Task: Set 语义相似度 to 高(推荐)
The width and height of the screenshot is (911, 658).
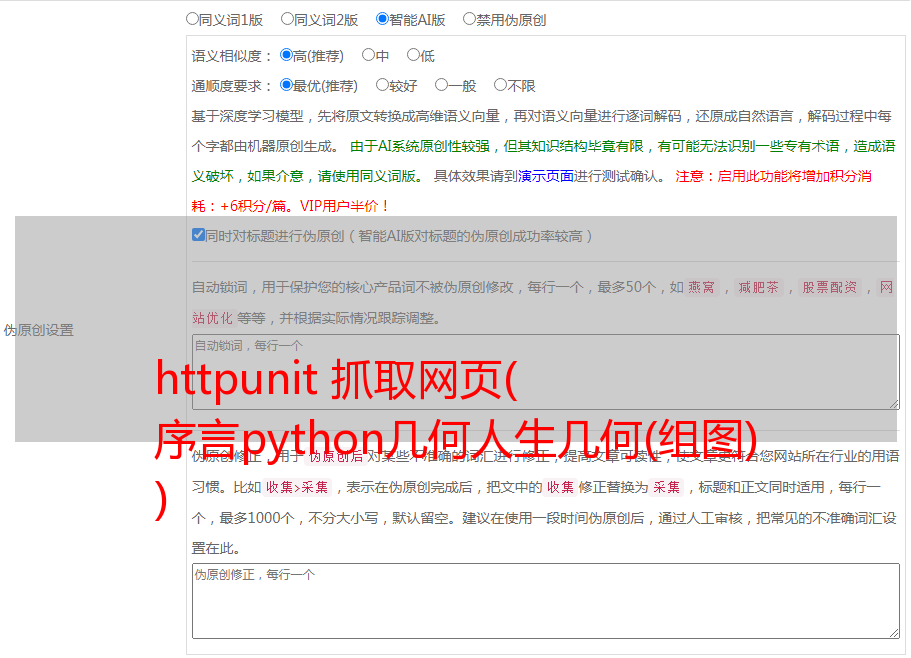Action: [x=286, y=55]
